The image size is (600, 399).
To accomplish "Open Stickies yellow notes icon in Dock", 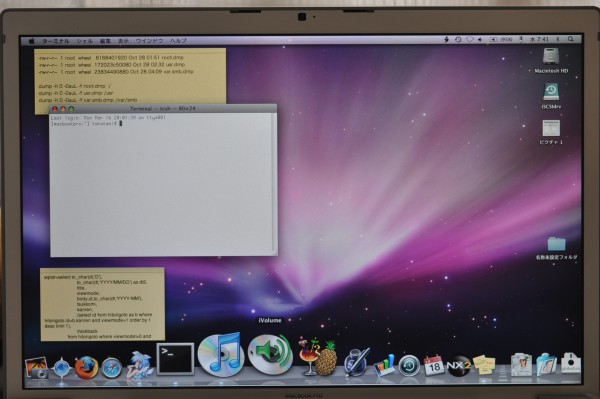I will pyautogui.click(x=484, y=365).
